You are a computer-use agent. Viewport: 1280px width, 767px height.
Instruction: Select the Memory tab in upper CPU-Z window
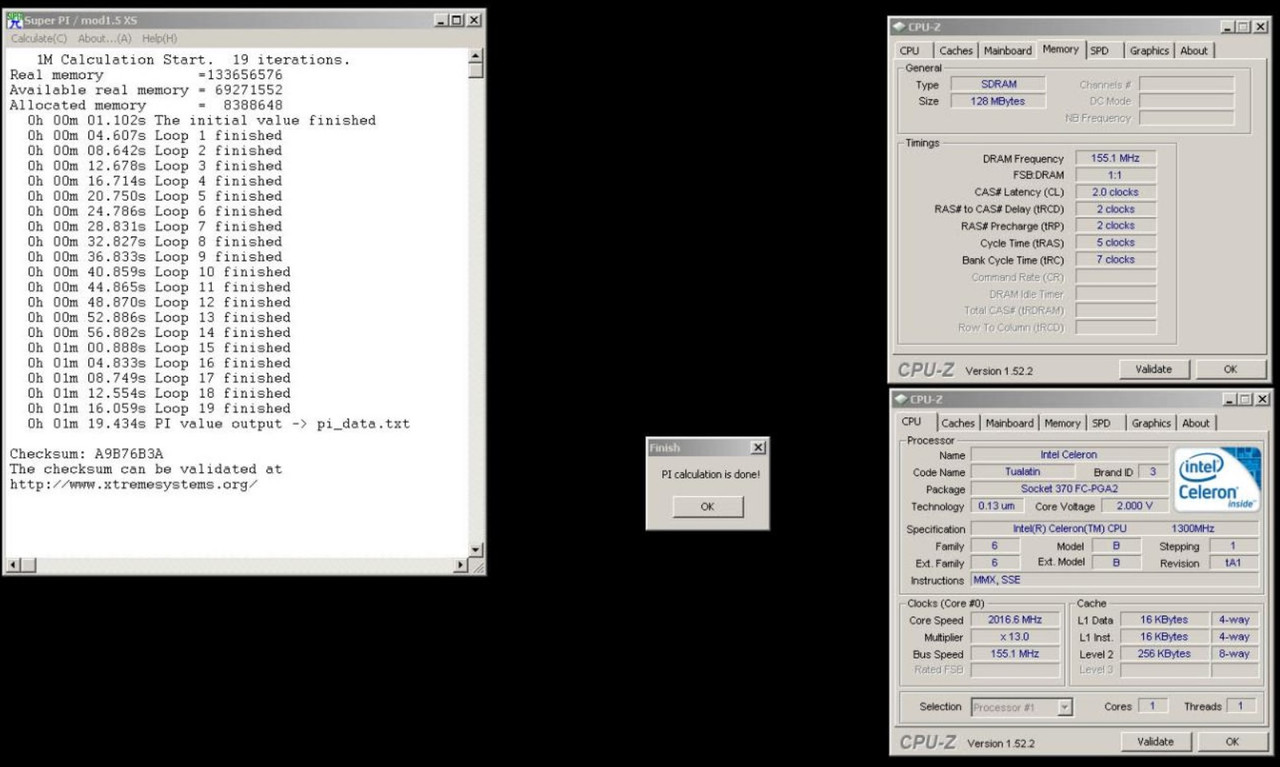click(1060, 49)
